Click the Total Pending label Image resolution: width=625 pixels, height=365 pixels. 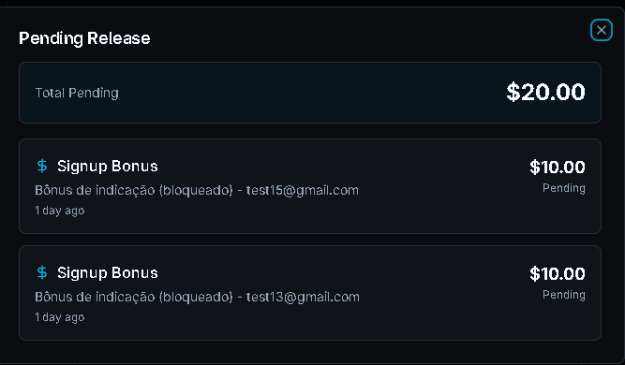point(77,93)
